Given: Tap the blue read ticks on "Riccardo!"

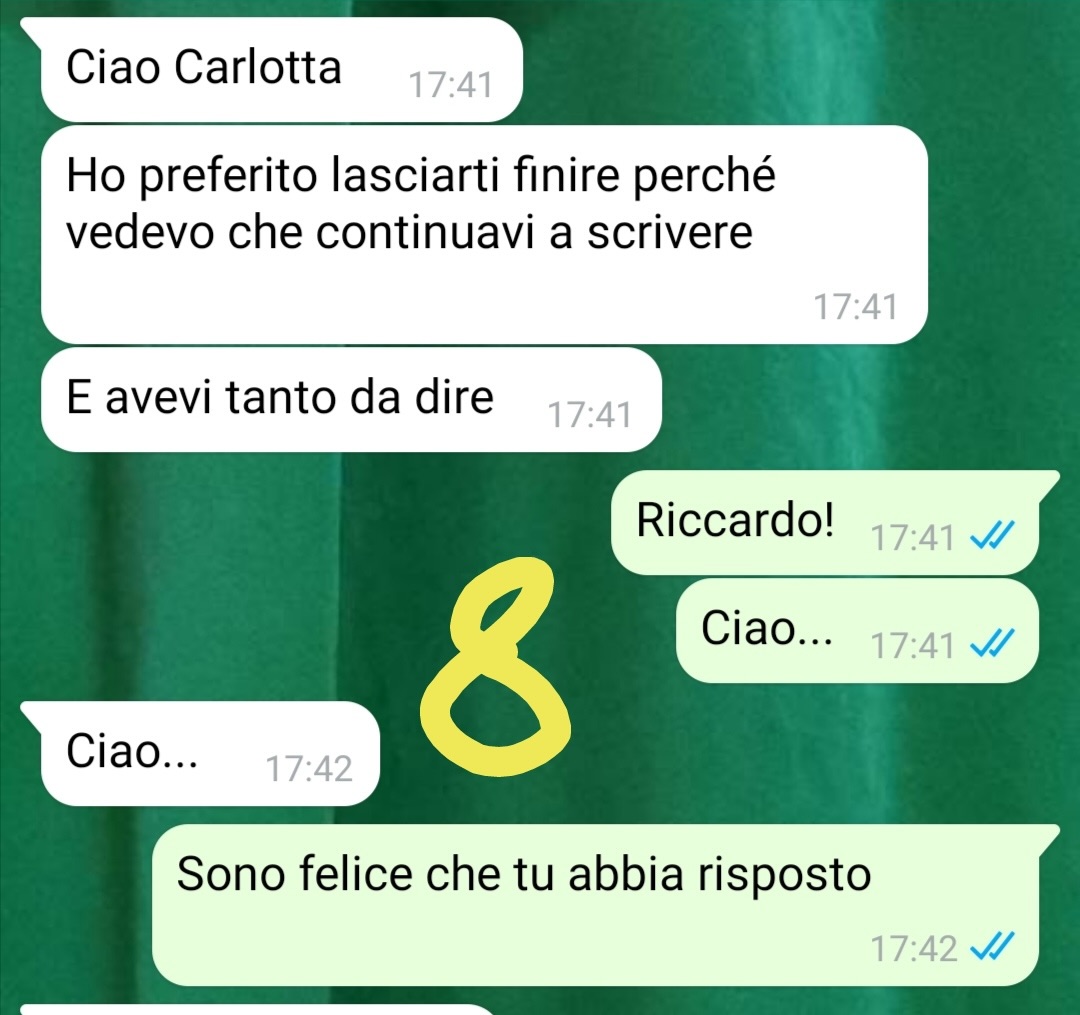Looking at the screenshot, I should (992, 536).
